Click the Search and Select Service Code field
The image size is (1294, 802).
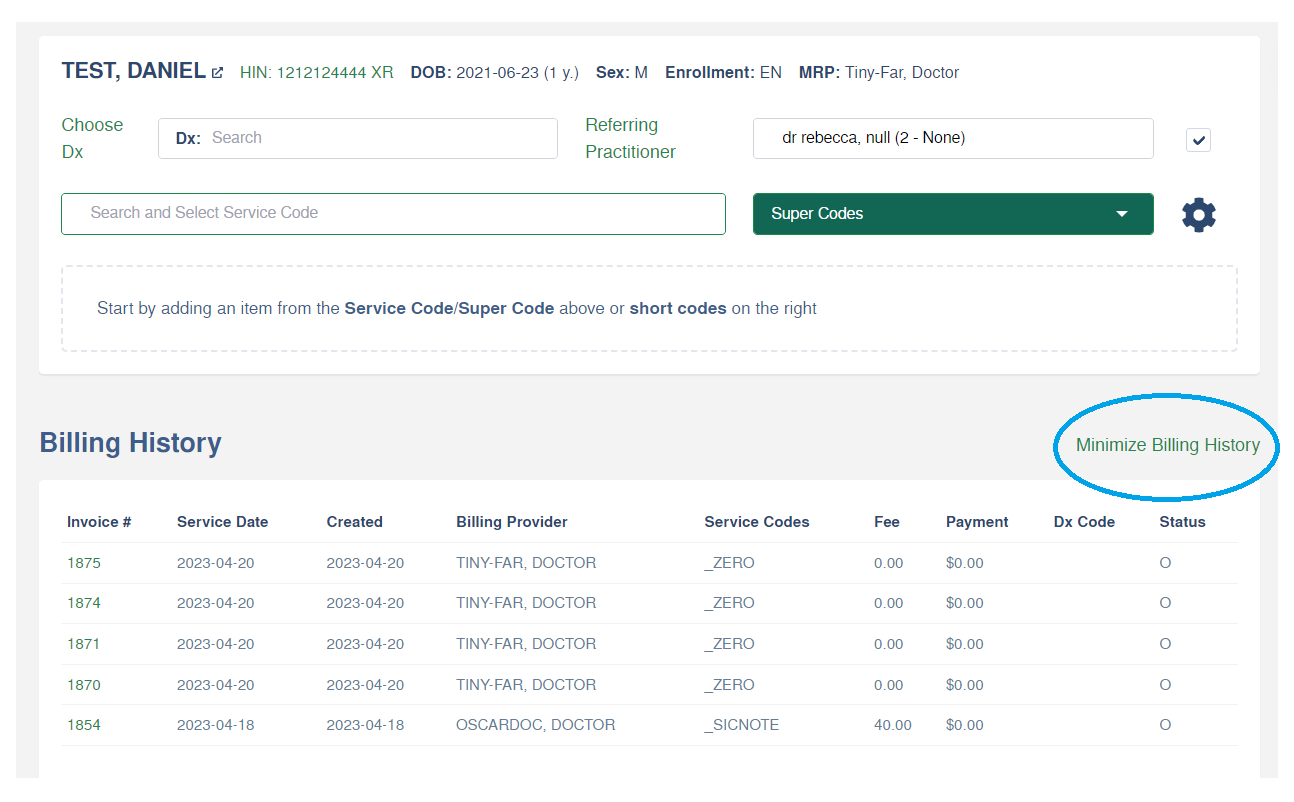(393, 214)
